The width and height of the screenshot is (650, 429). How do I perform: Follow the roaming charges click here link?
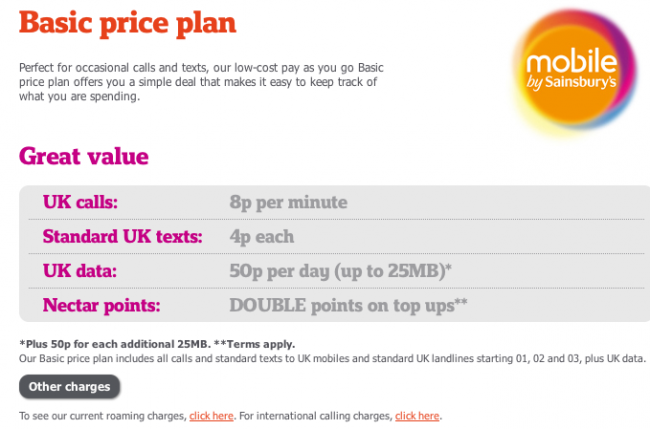[x=211, y=416]
